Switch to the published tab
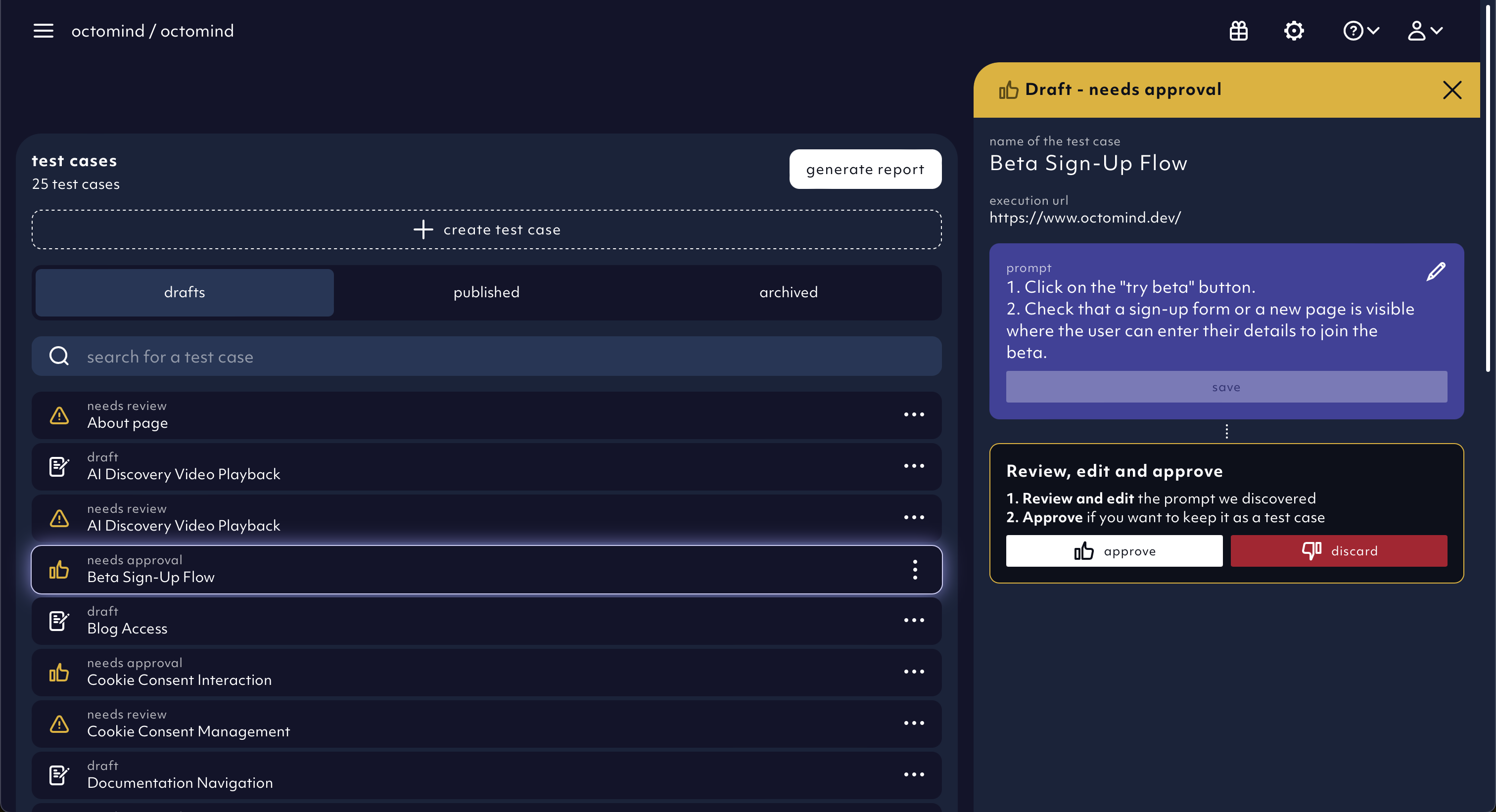Screen dimensions: 1496x812 click(x=486, y=292)
